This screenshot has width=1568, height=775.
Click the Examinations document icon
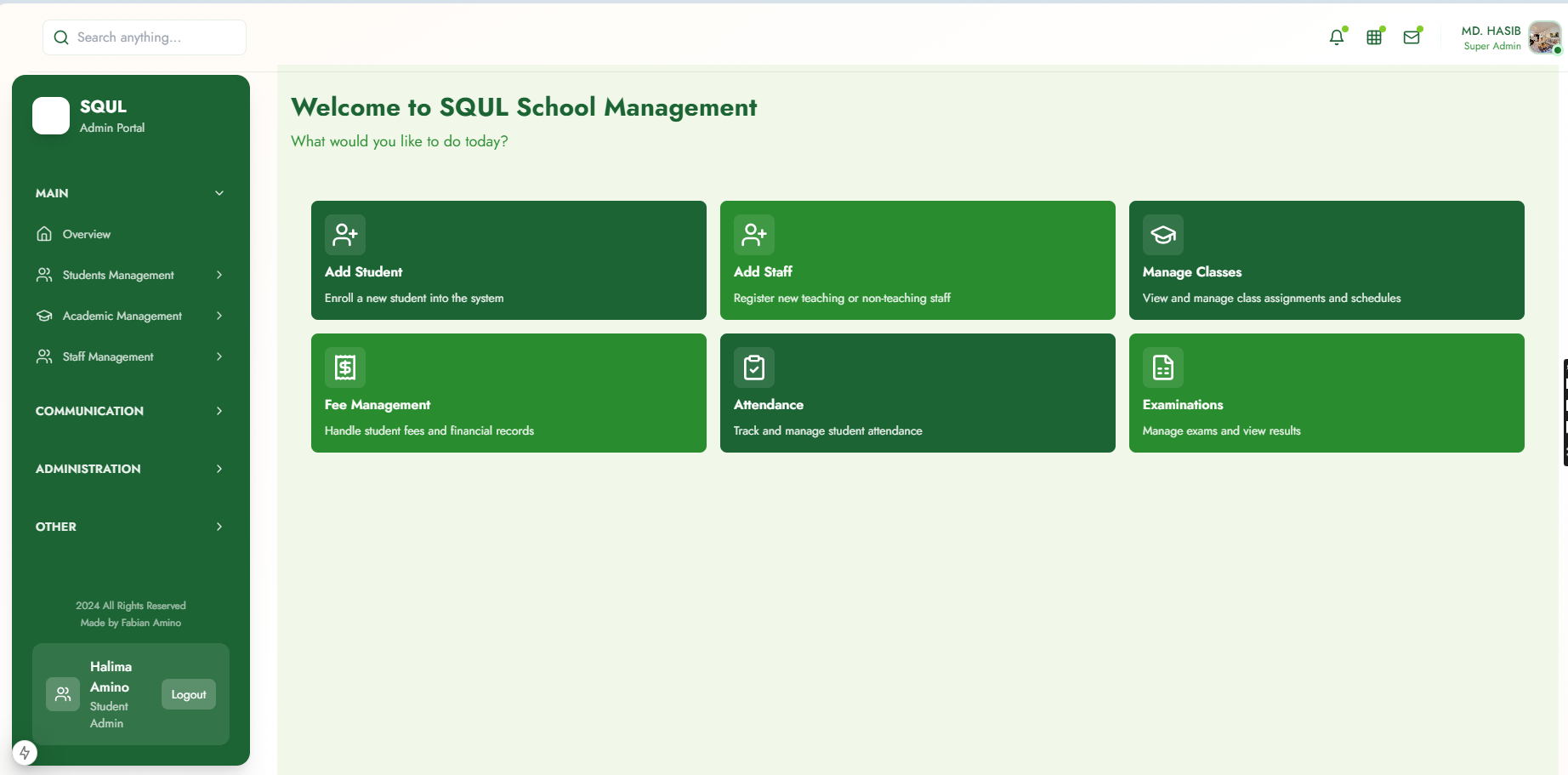coord(1163,368)
